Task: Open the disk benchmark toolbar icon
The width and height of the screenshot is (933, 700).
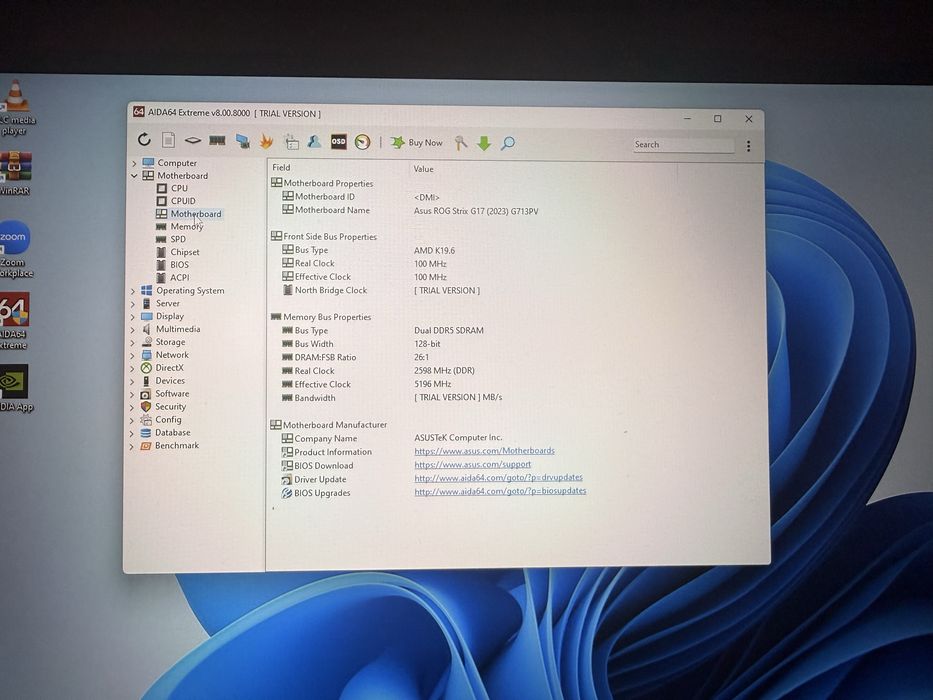Action: point(193,140)
